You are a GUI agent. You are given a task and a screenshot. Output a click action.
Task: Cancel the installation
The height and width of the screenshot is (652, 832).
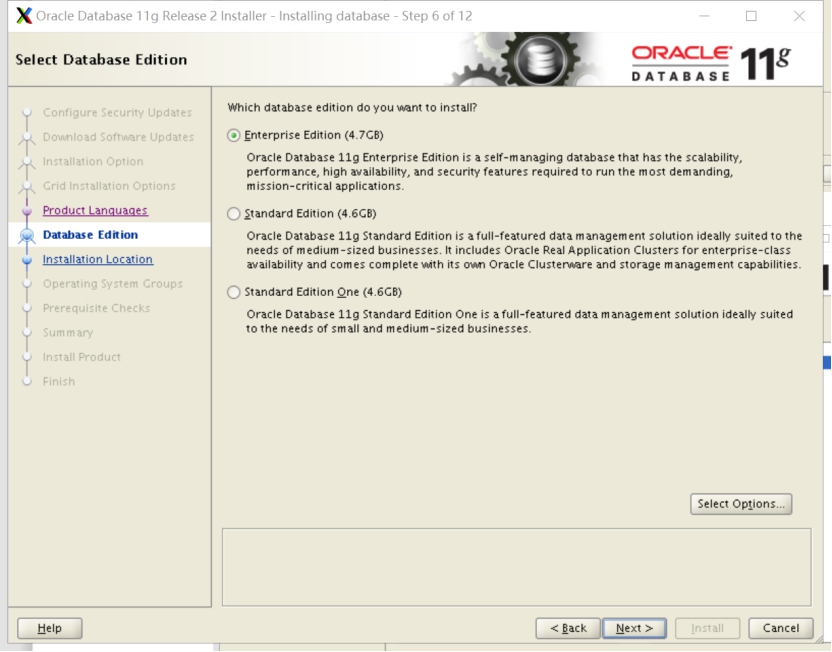[781, 628]
